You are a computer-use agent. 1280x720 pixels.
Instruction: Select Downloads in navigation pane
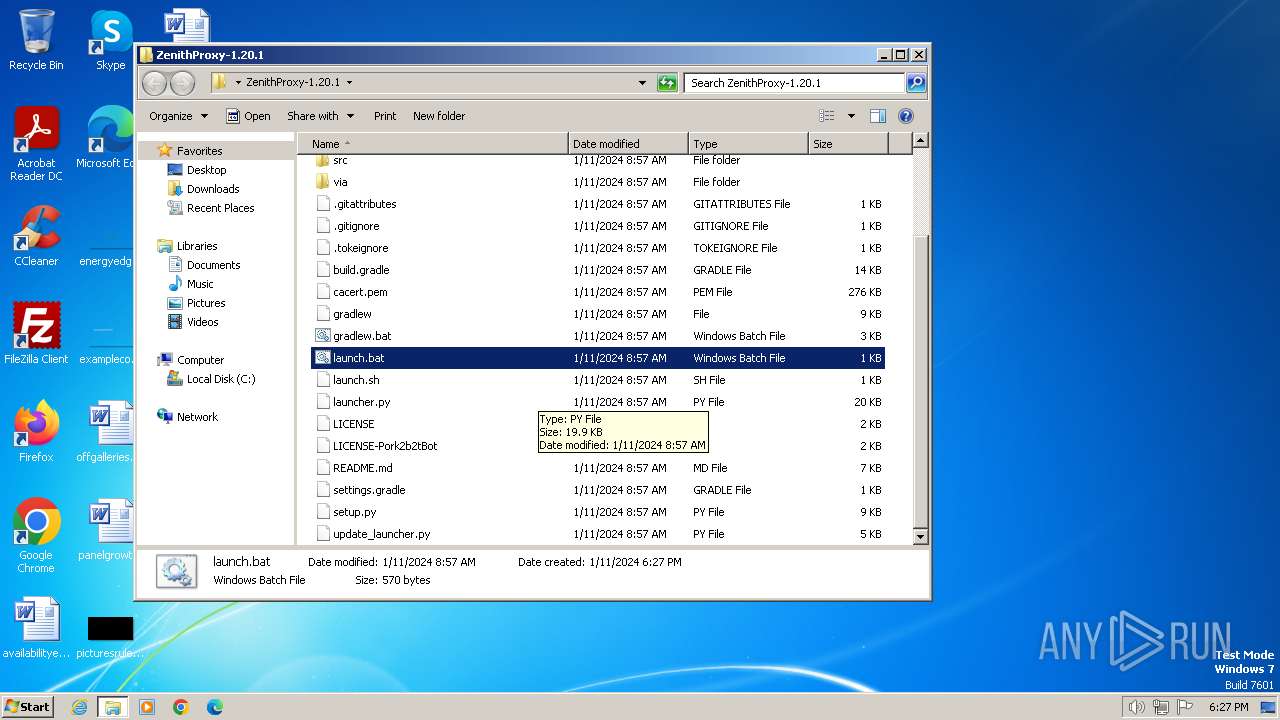(204, 189)
